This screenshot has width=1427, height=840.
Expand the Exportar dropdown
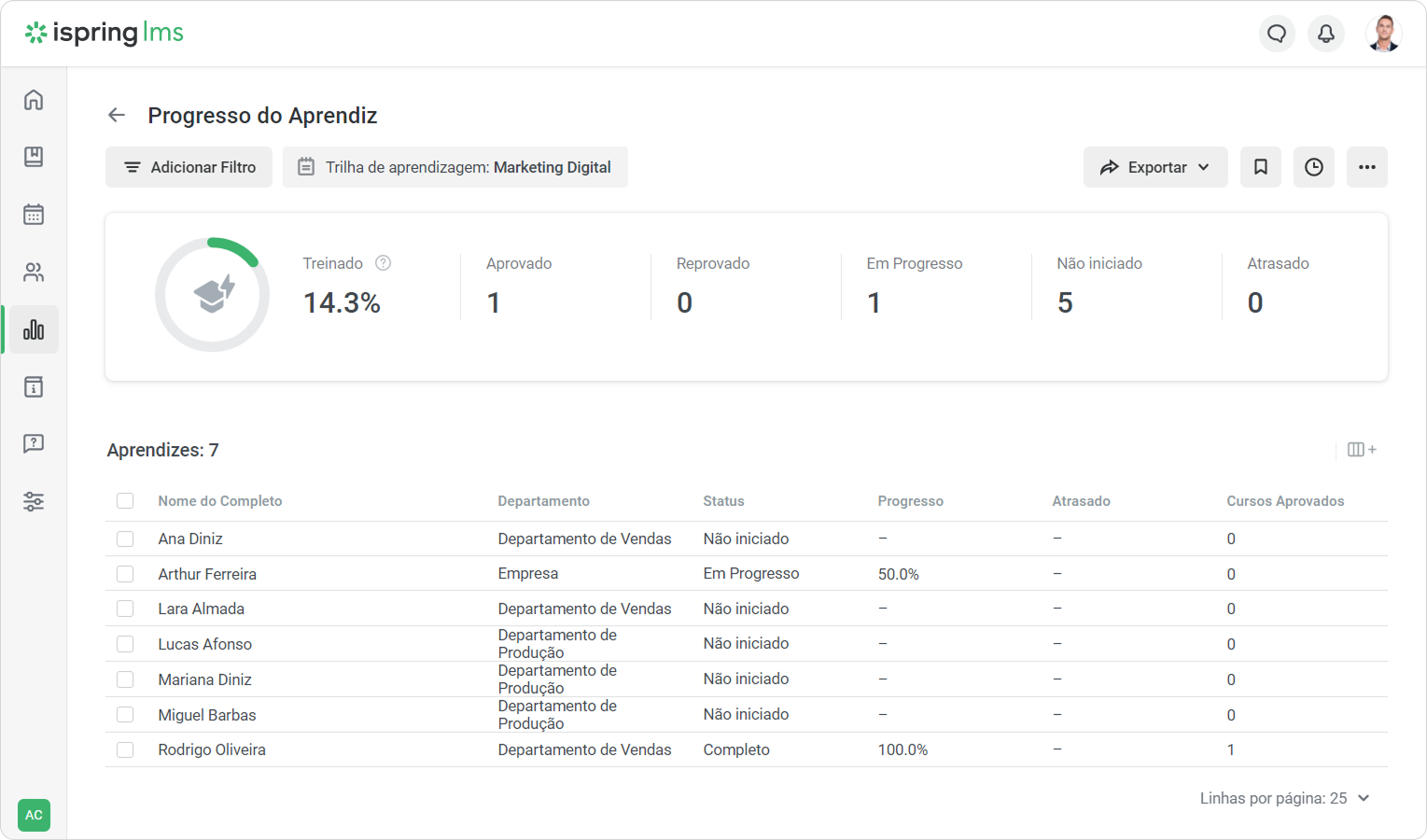pyautogui.click(x=1155, y=167)
